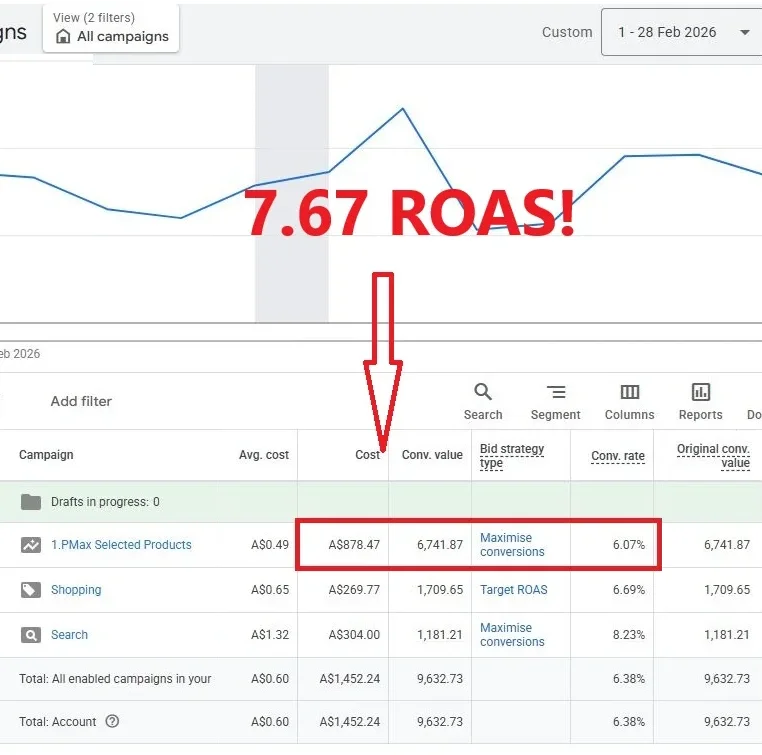Screen dimensions: 762x755
Task: Click the peak point of the chart line
Action: coord(402,109)
